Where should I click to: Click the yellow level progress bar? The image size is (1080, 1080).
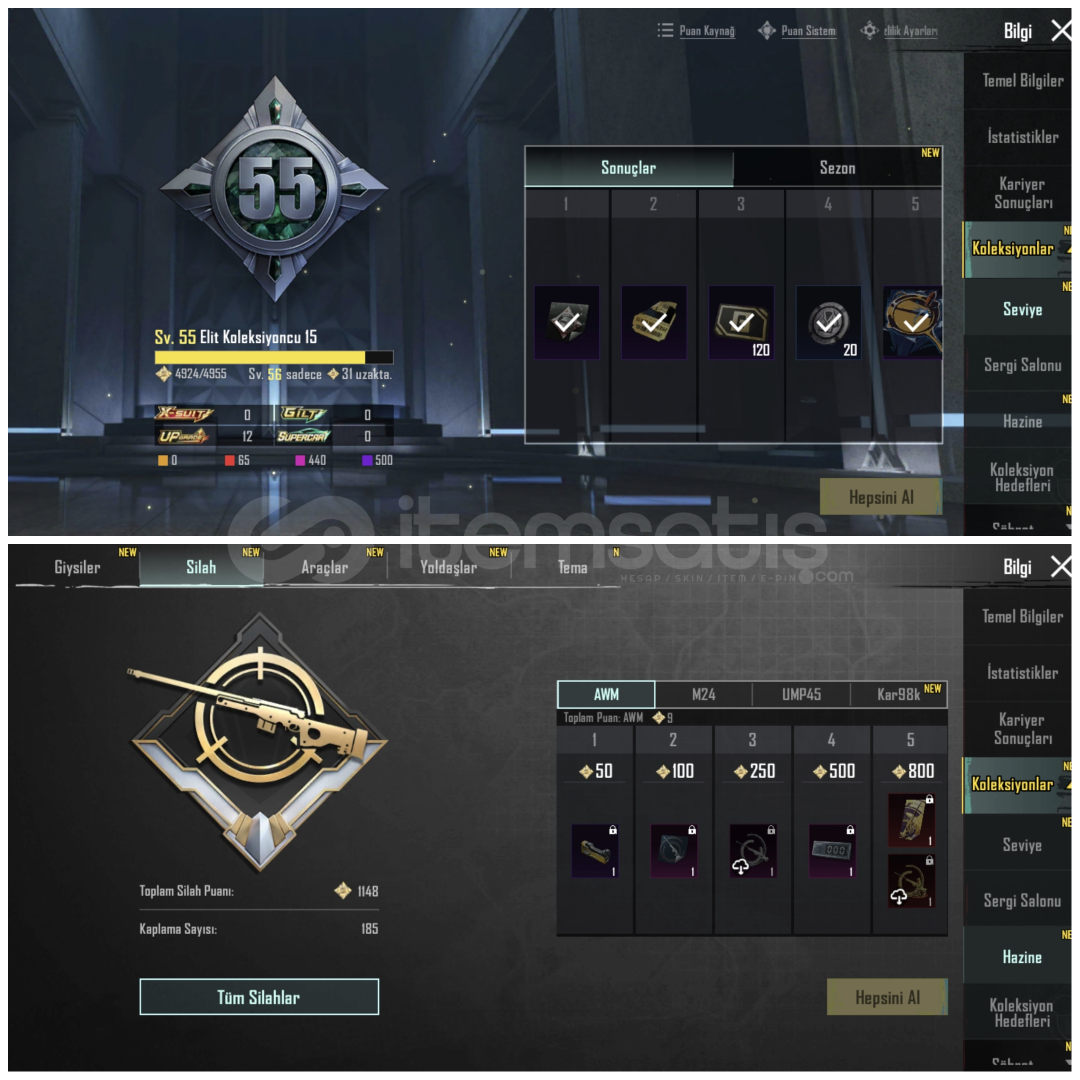click(x=274, y=357)
